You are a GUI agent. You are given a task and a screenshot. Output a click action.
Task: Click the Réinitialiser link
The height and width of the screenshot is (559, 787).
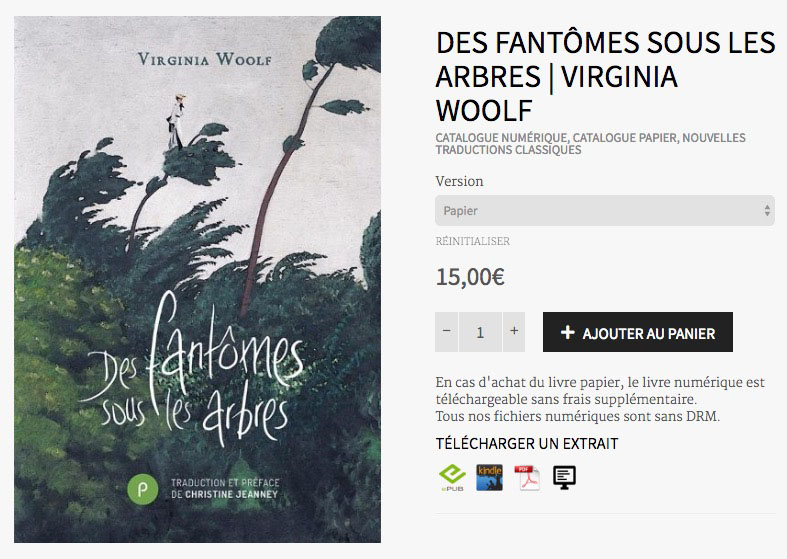pos(472,241)
